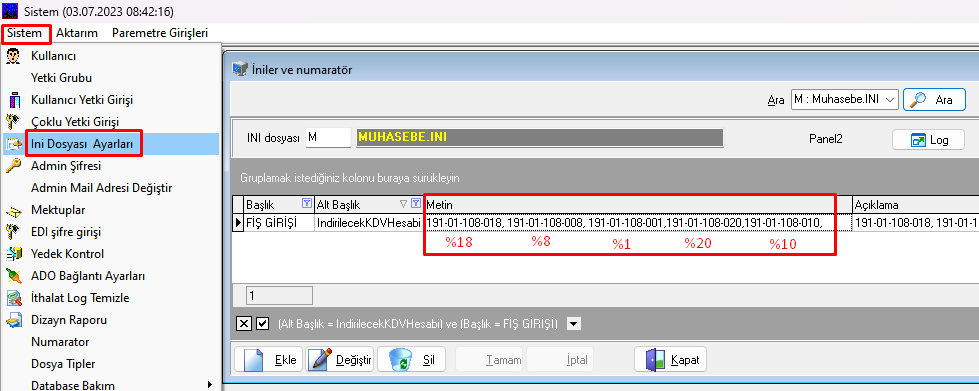Click the Log button

click(928, 141)
